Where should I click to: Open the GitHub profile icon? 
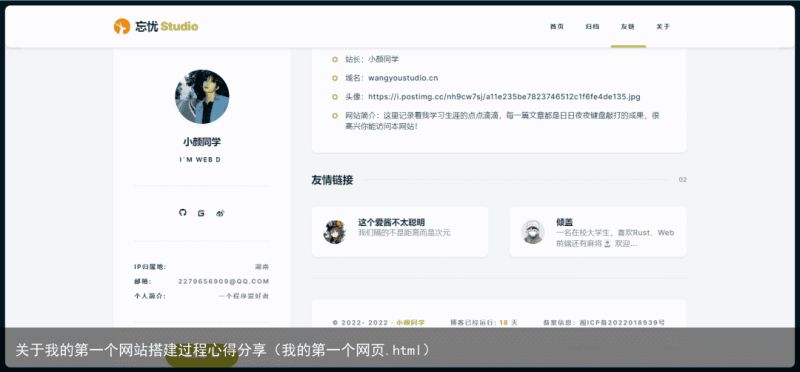[x=183, y=212]
